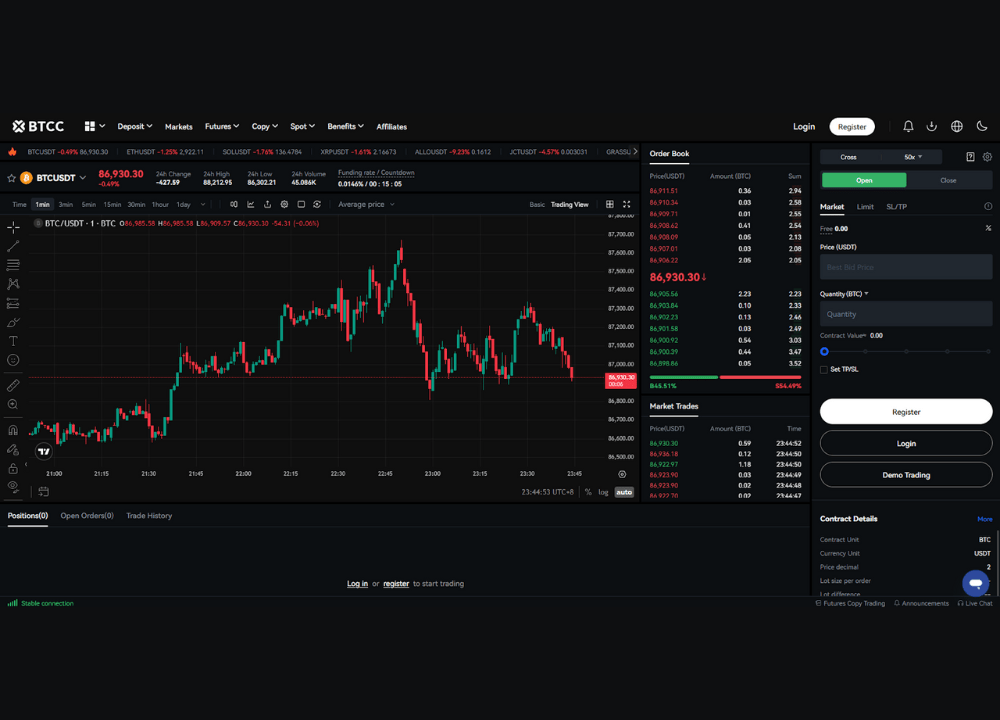This screenshot has height=720, width=1000.
Task: Select the crosshair cursor tool on chart sidebar
Action: click(x=12, y=227)
